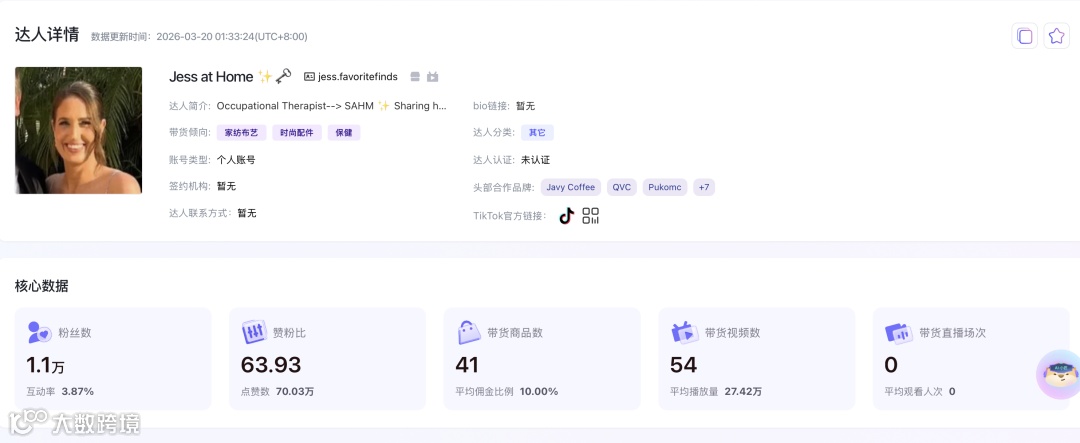This screenshot has height=443, width=1080.
Task: Expand the +7 more brands tag
Action: click(704, 187)
